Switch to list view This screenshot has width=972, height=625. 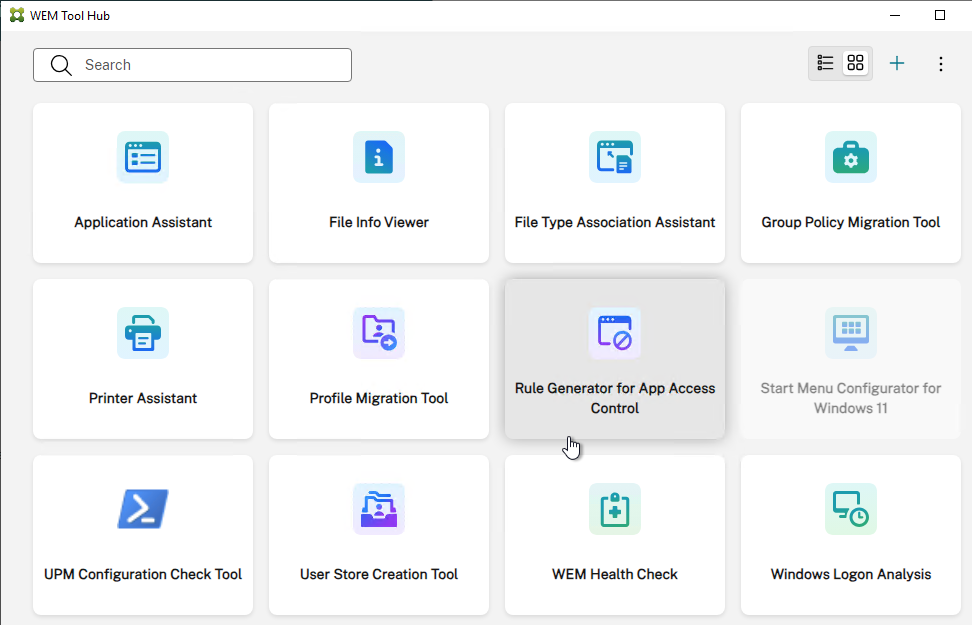pyautogui.click(x=825, y=63)
